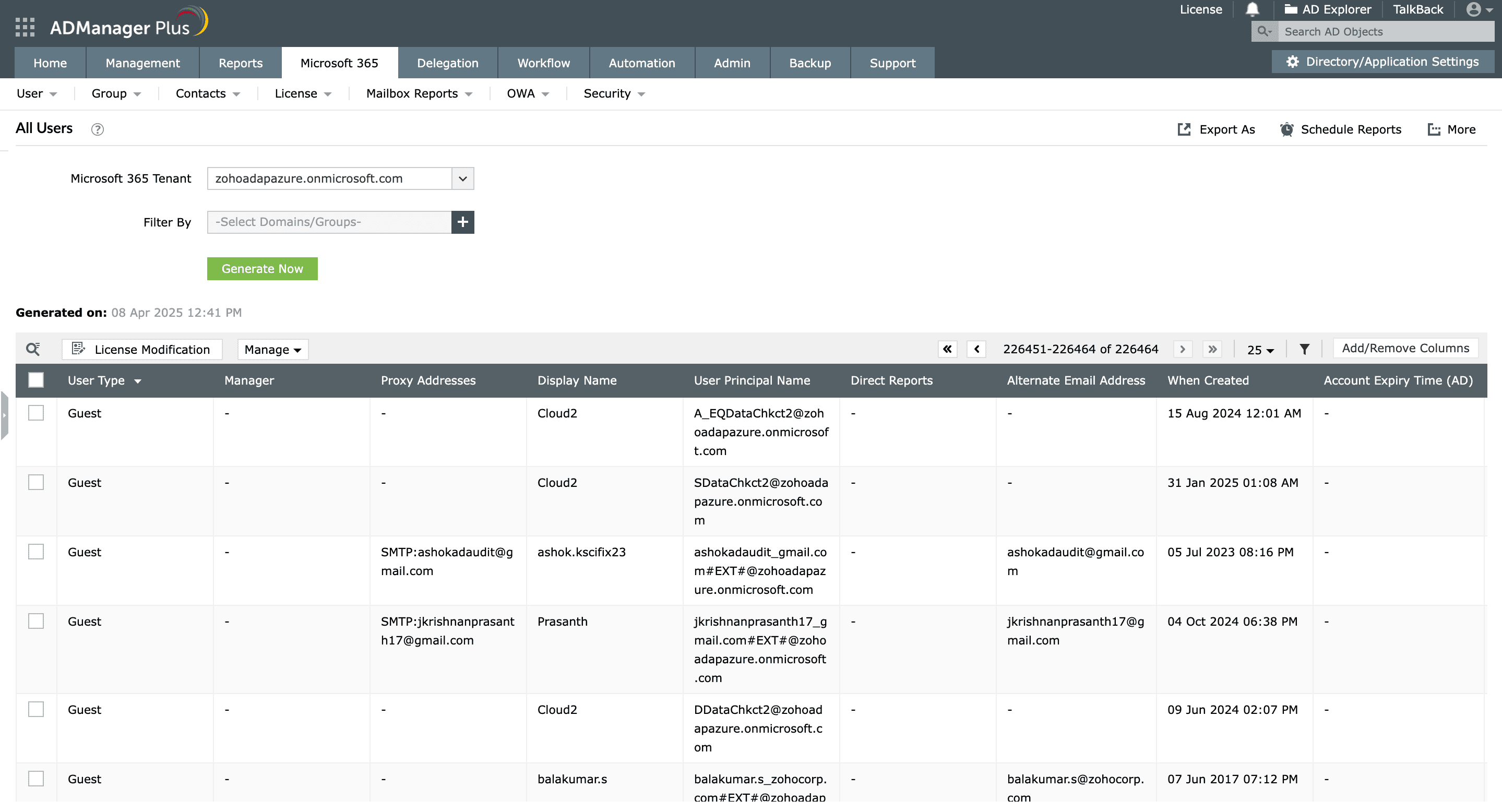Viewport: 1502px width, 812px height.
Task: Tick the checkbox for ashok.kscifix23
Action: tap(36, 552)
